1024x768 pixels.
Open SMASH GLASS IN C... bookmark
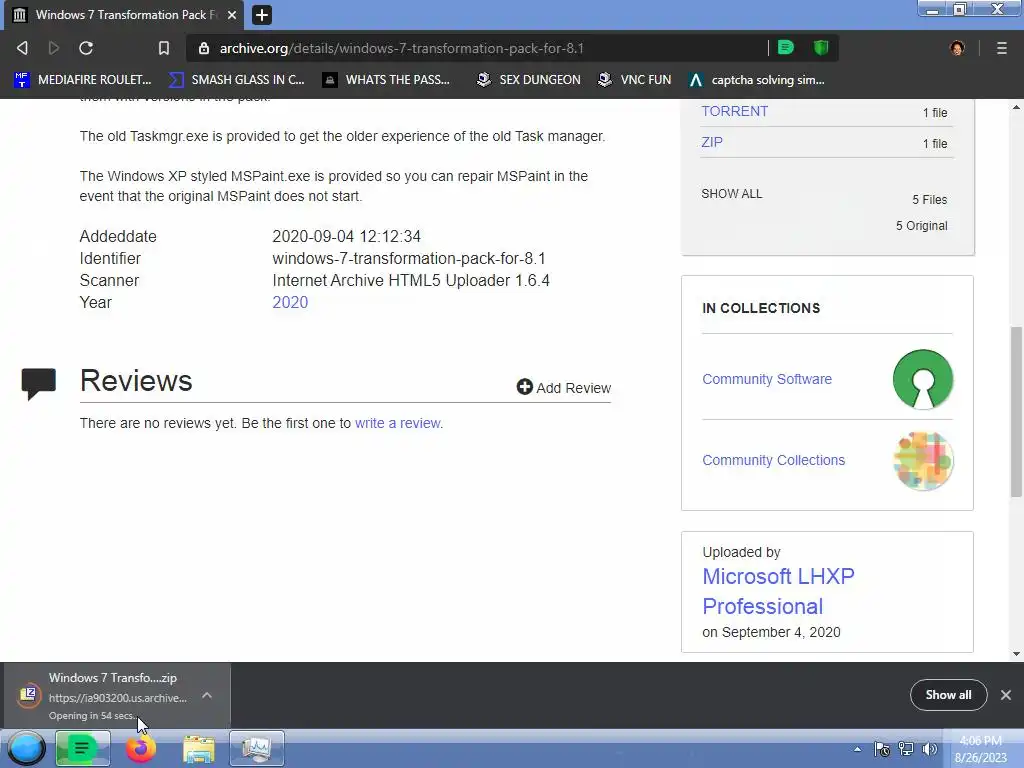pyautogui.click(x=236, y=80)
